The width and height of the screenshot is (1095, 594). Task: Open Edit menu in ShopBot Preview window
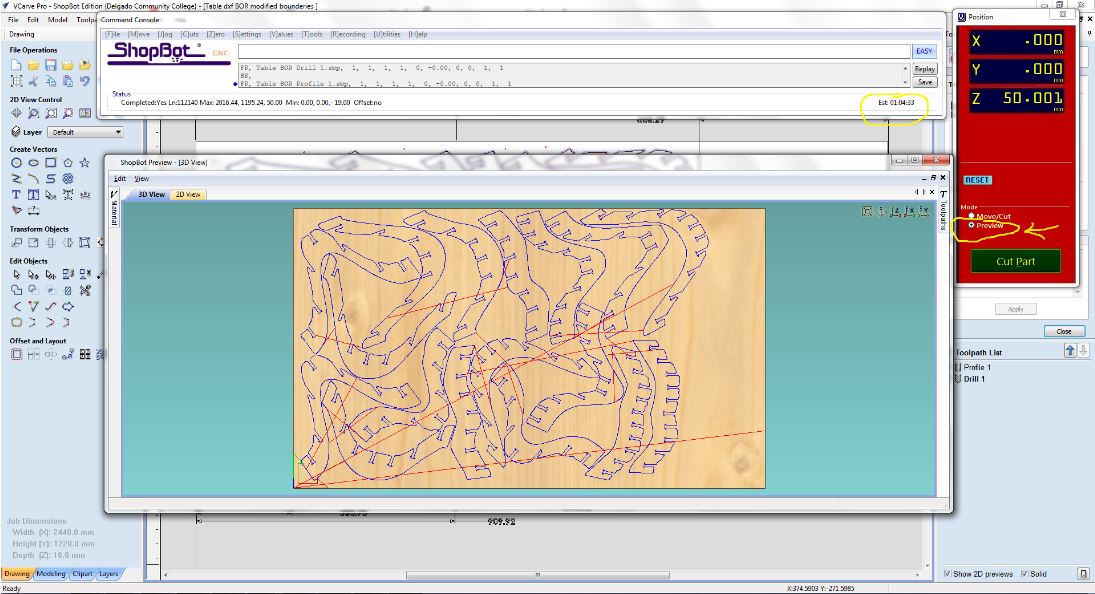tap(120, 179)
